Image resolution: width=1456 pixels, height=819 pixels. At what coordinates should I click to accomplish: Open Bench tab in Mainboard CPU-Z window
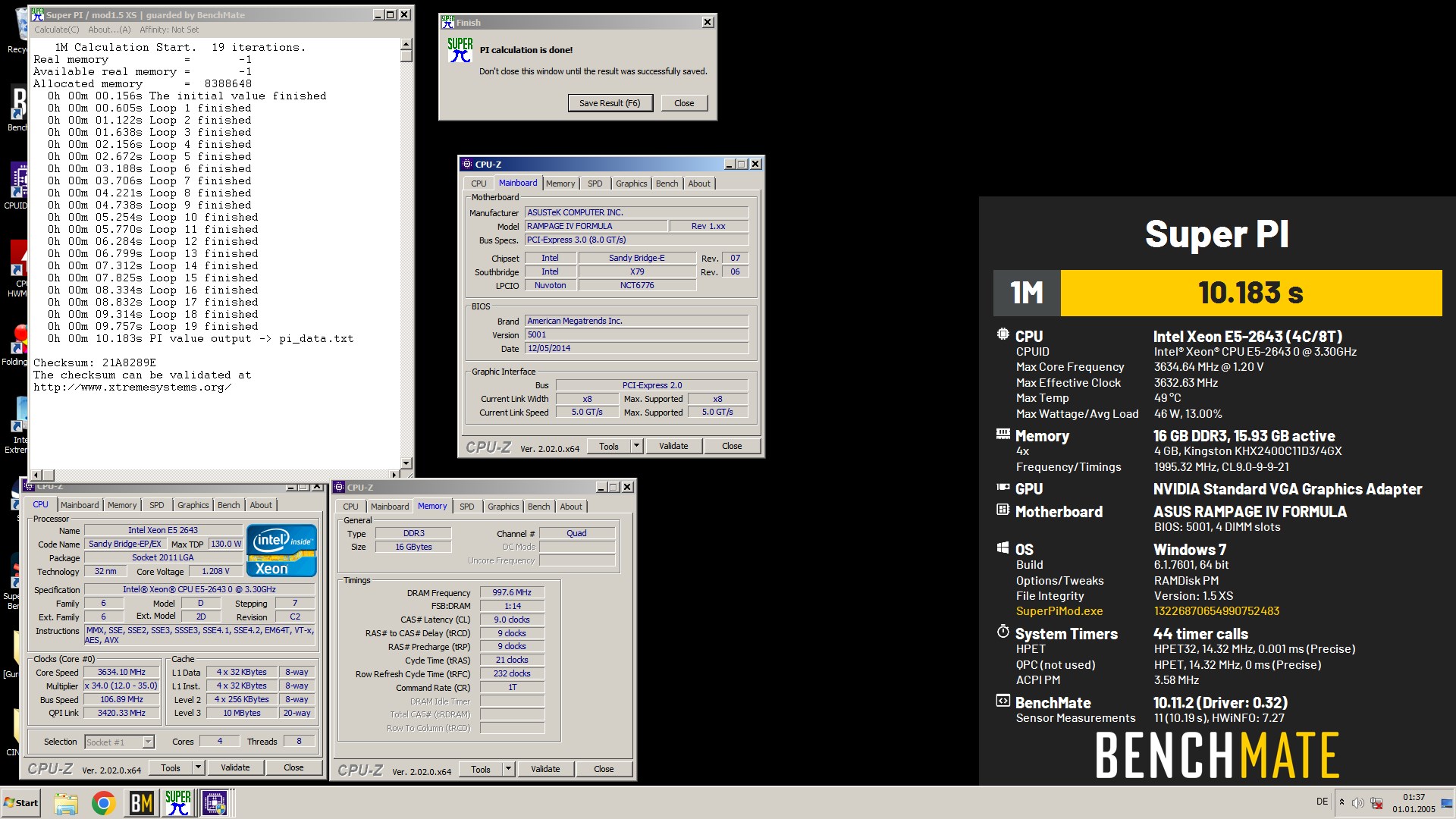[667, 184]
